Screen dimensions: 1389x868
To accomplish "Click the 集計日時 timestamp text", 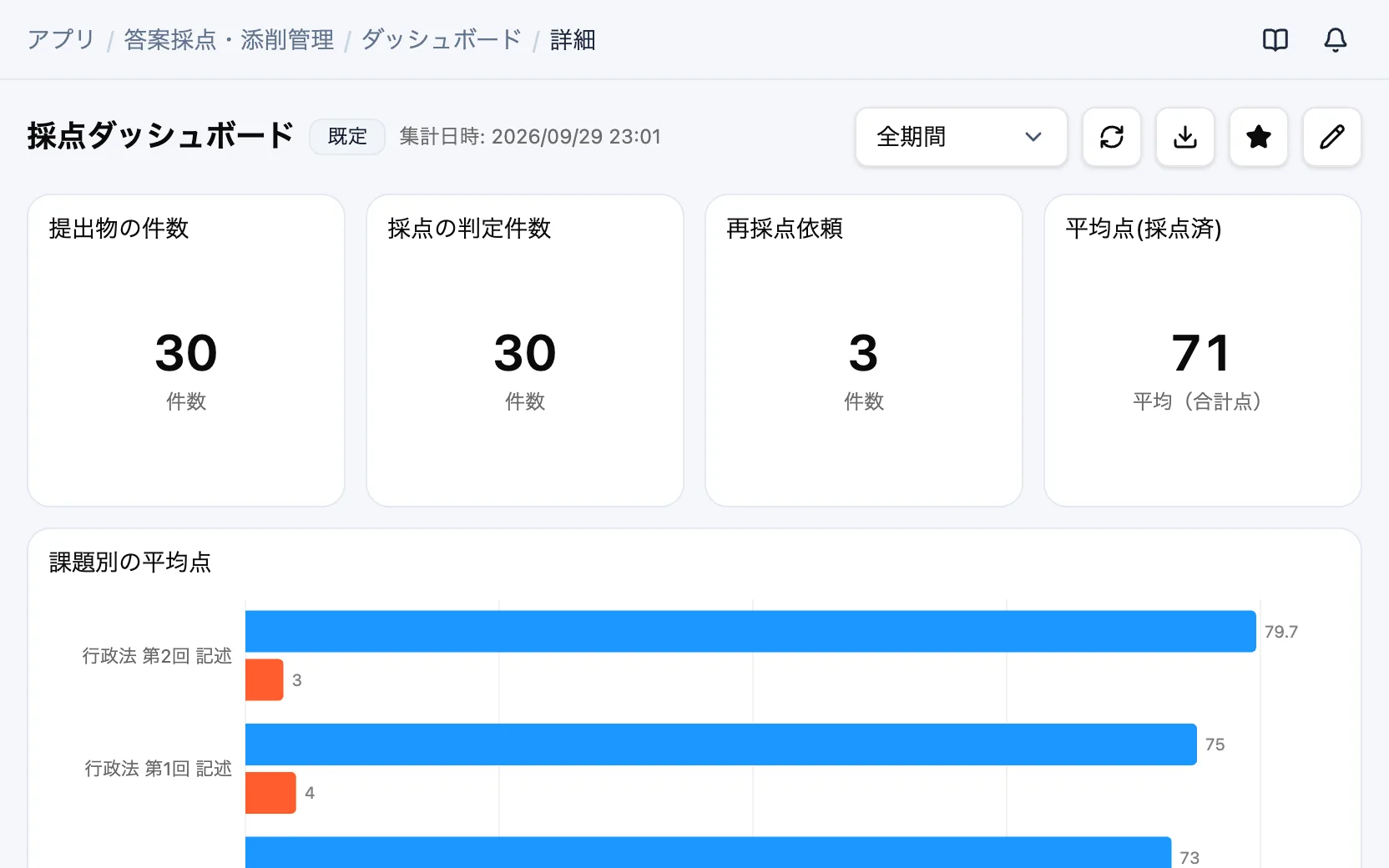I will tap(530, 137).
